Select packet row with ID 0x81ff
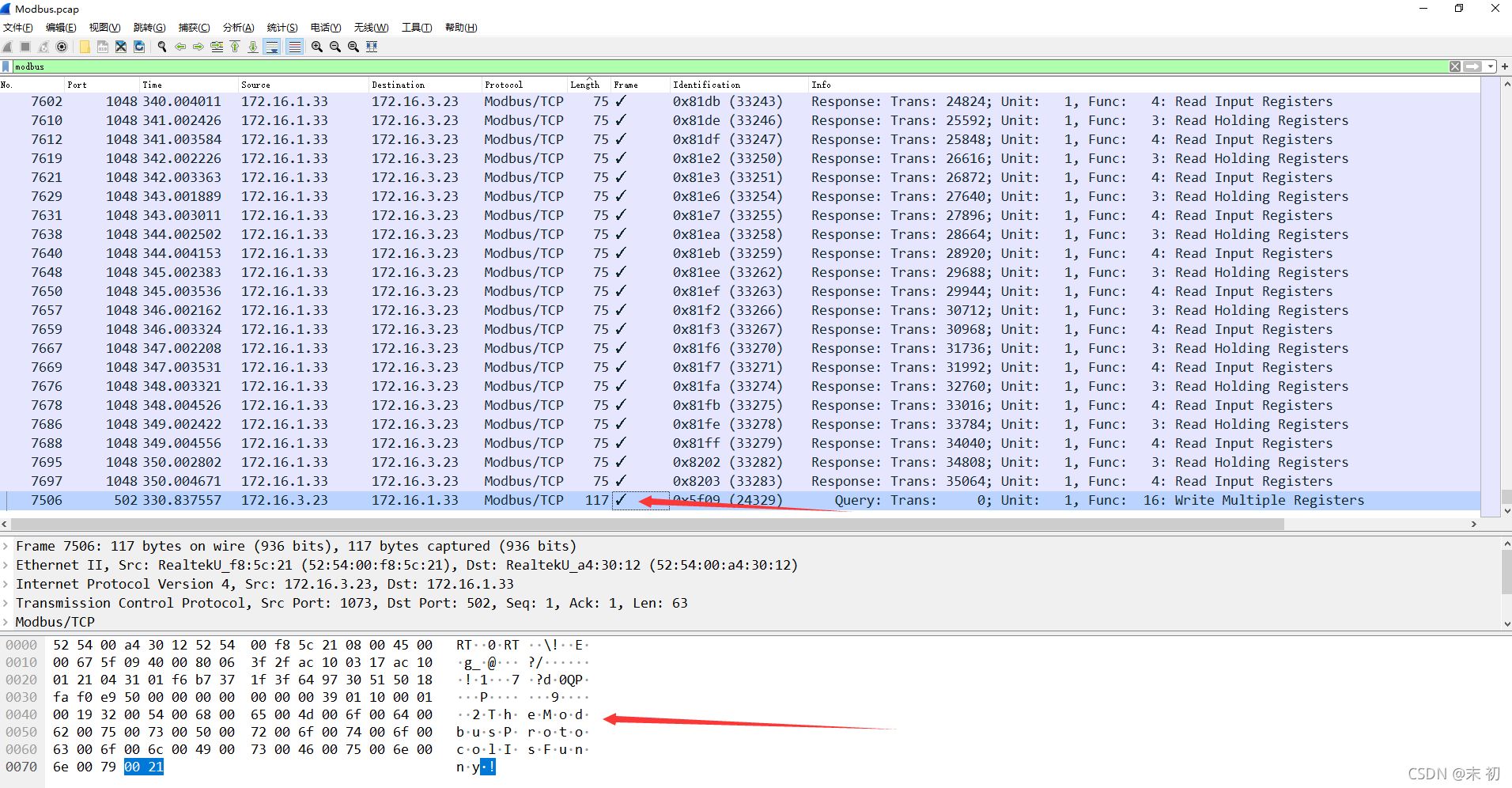The width and height of the screenshot is (1512, 788). tap(739, 443)
